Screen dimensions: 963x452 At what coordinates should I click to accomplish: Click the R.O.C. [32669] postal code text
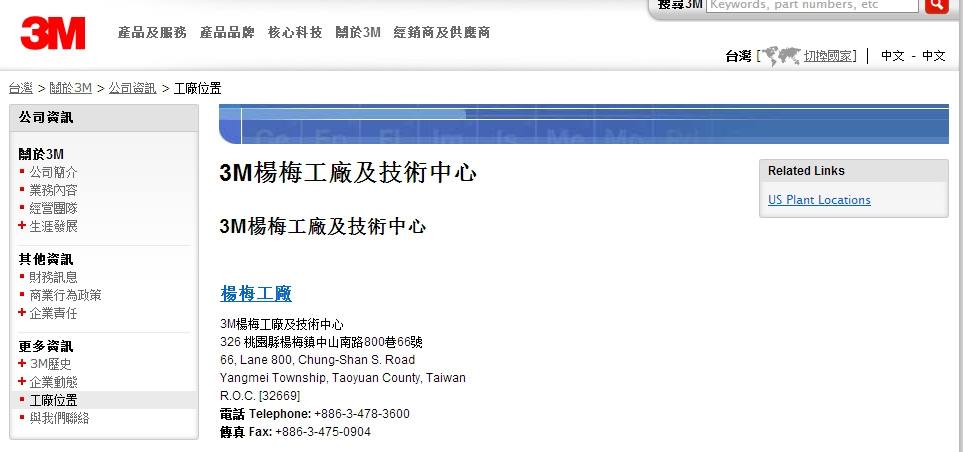[260, 396]
